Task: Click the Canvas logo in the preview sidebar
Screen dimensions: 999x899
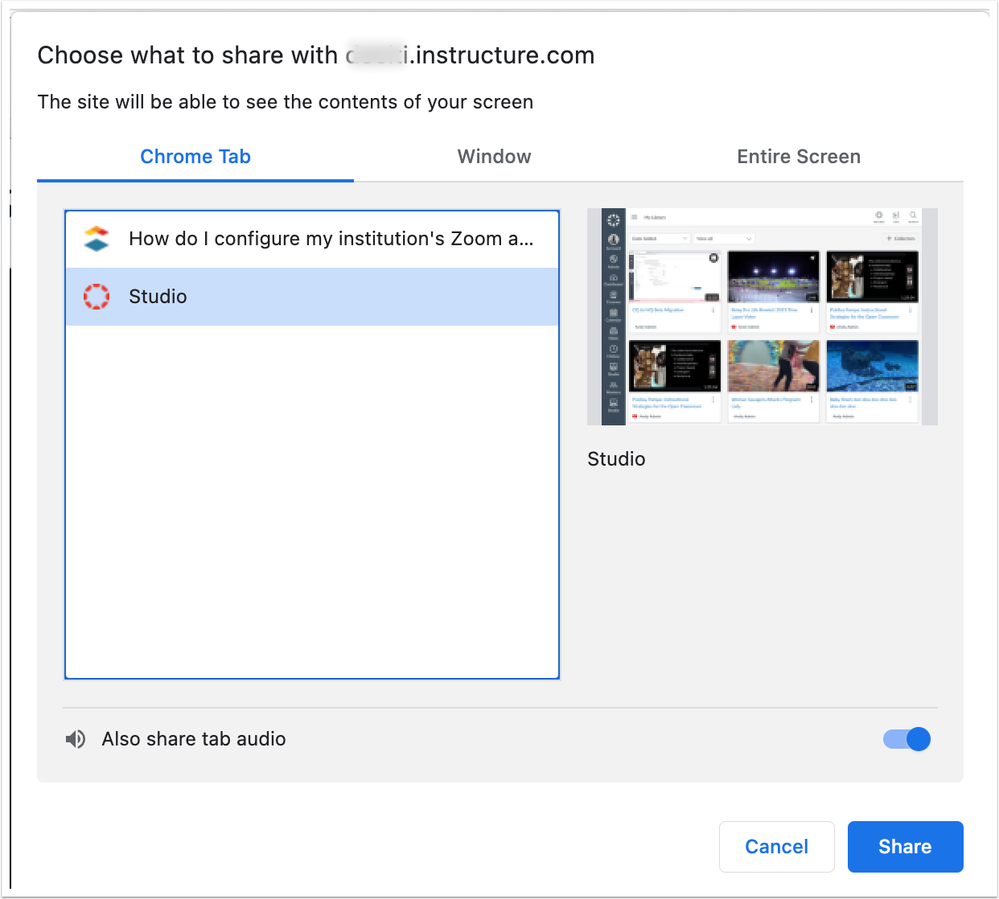Action: (613, 221)
